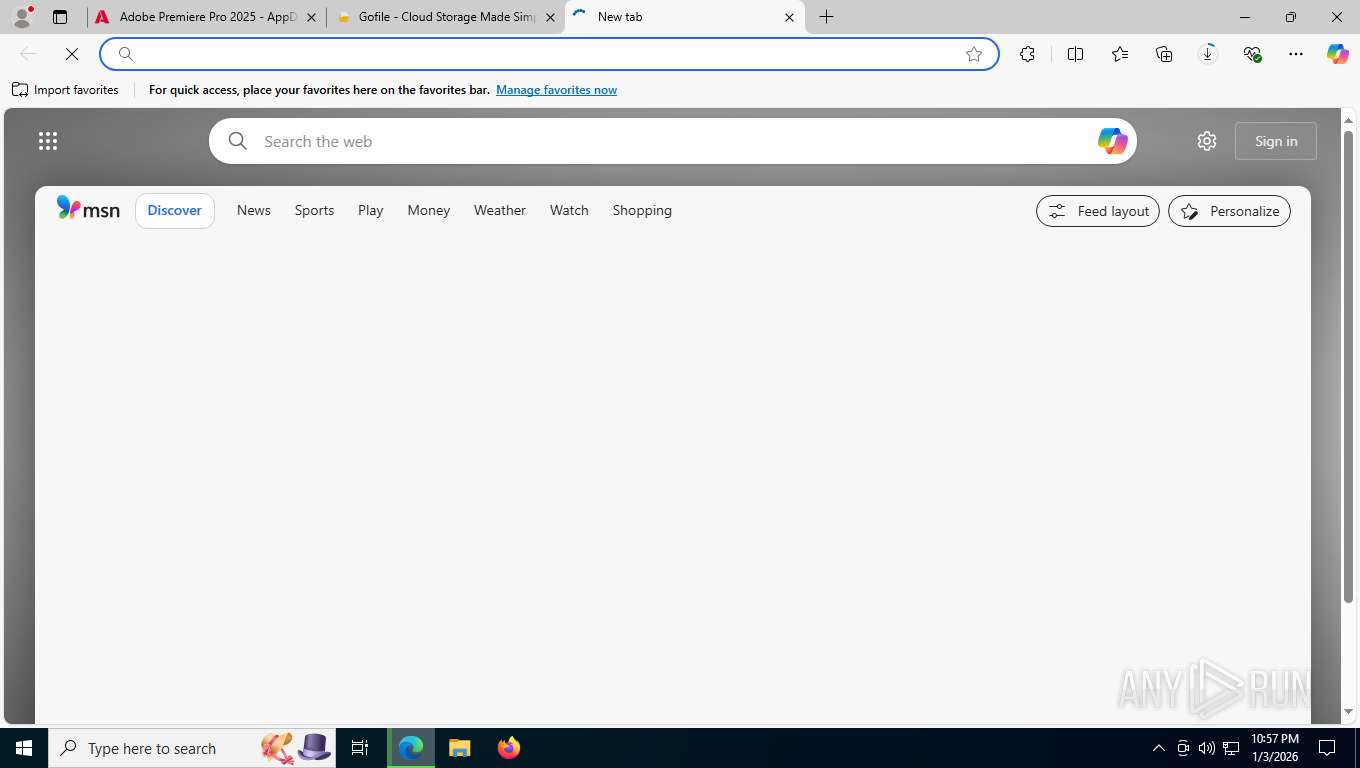Click the page vertical scrollbar thumb

[1348, 366]
